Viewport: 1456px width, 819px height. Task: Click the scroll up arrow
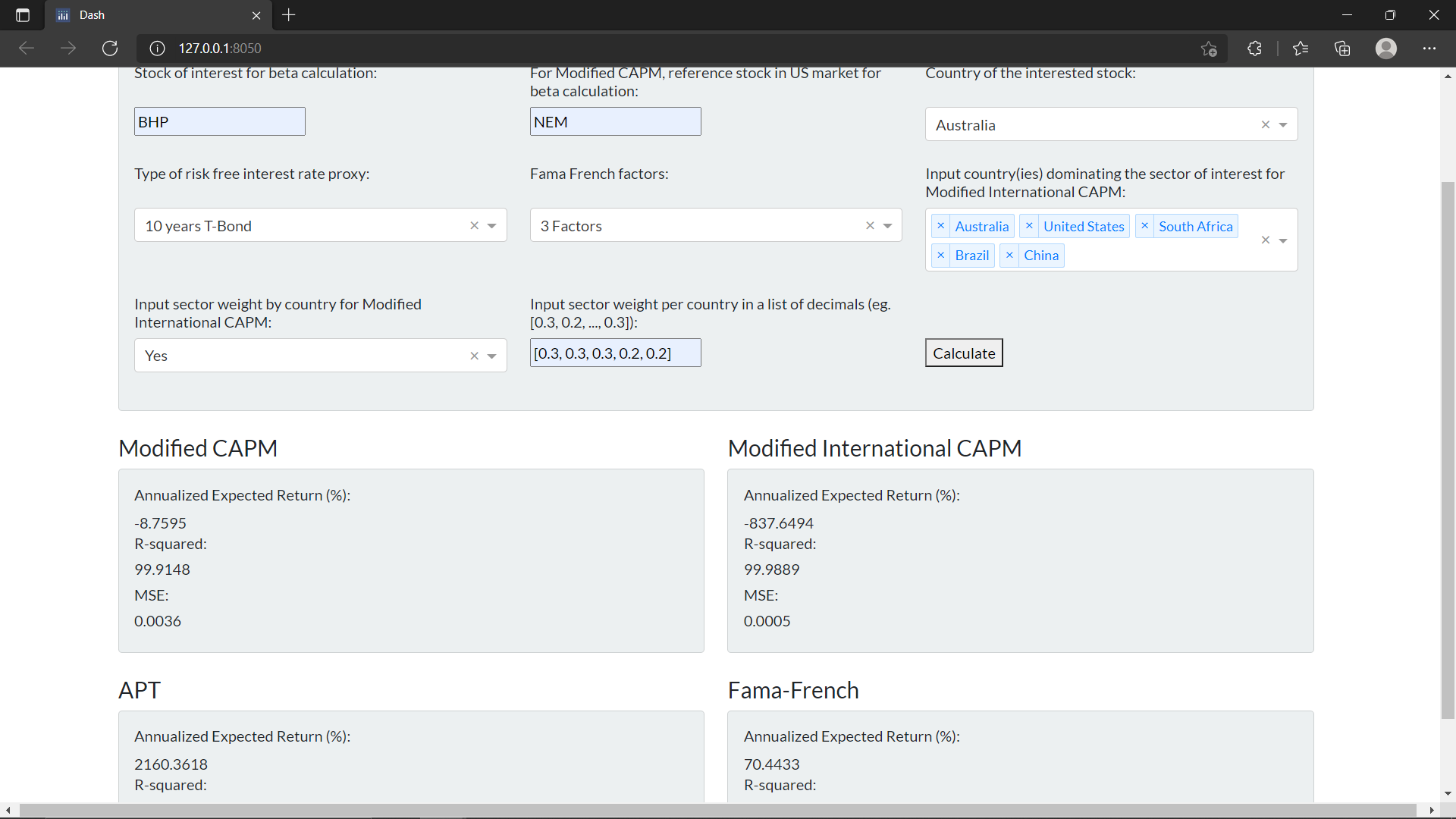click(x=1448, y=76)
